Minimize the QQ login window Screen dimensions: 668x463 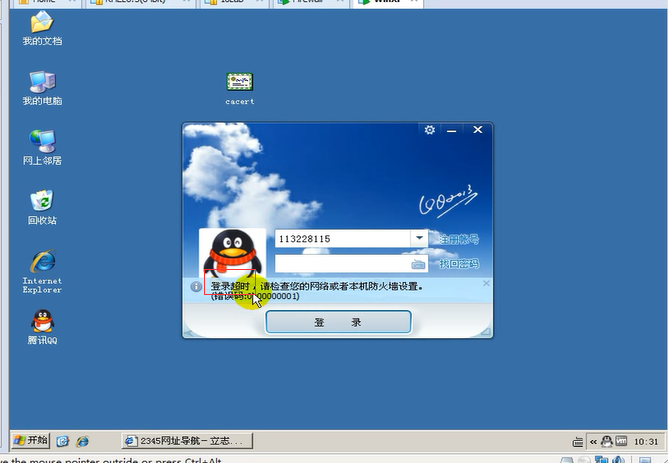[452, 130]
